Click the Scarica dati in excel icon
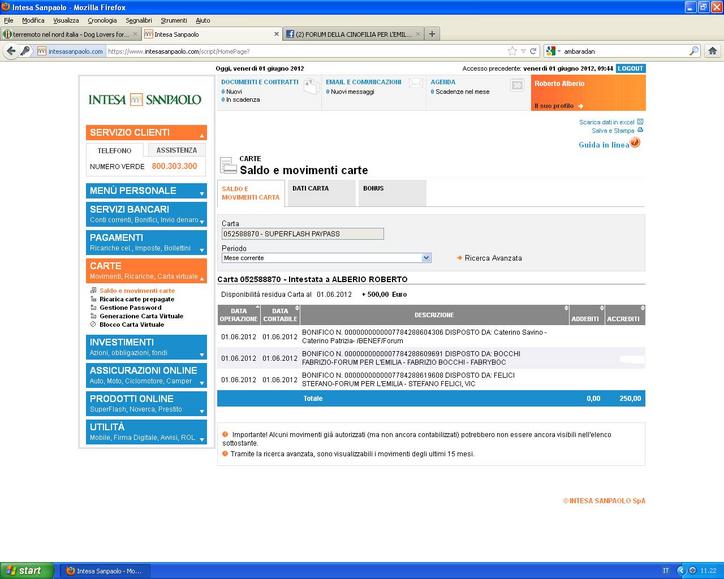The image size is (724, 579). click(641, 122)
